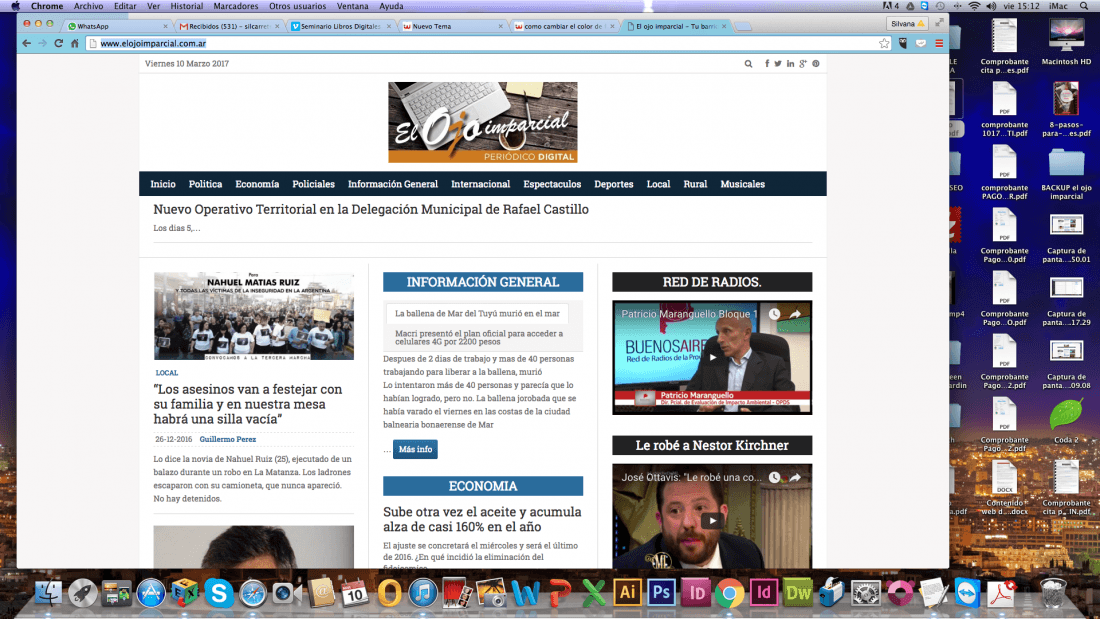
Task: Open the Chrome hamburger menu
Action: 939,44
